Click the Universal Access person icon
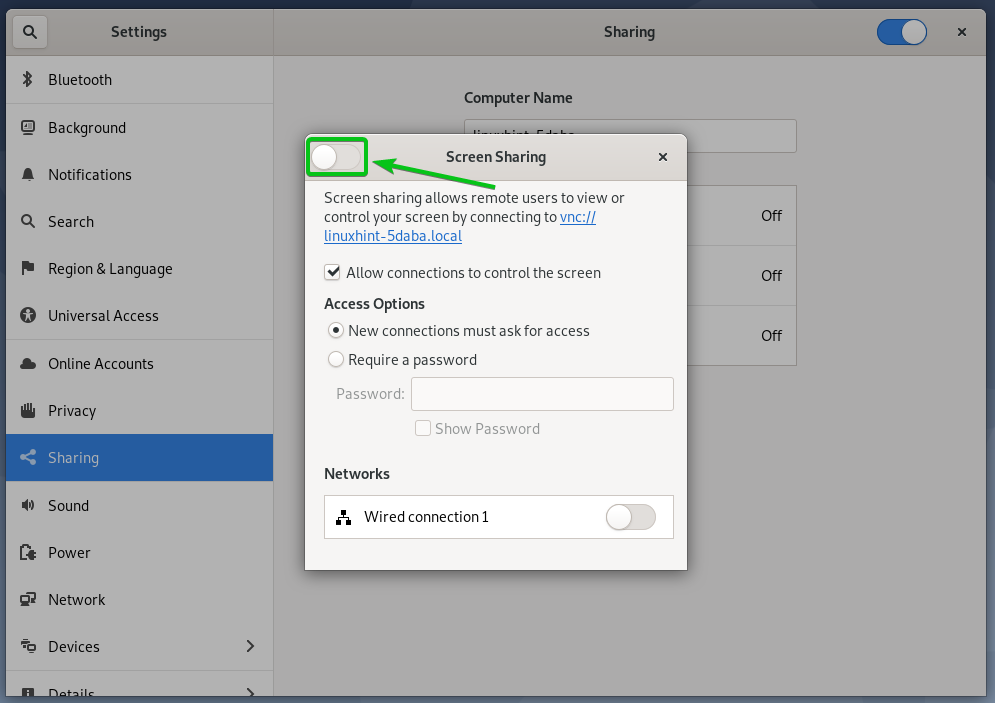The image size is (995, 703). [x=28, y=315]
